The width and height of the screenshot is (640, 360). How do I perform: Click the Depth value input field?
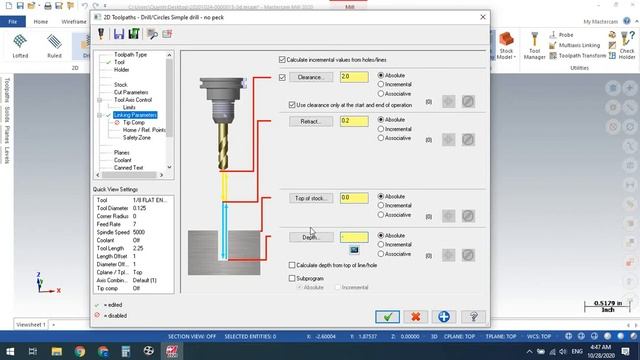pos(354,237)
